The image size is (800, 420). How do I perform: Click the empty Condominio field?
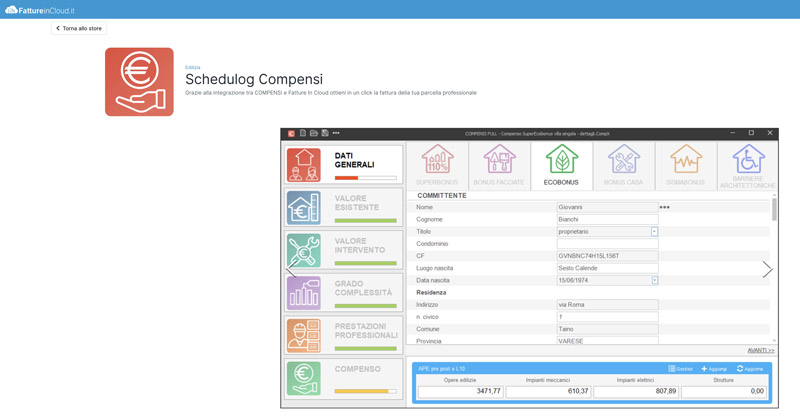pos(607,244)
